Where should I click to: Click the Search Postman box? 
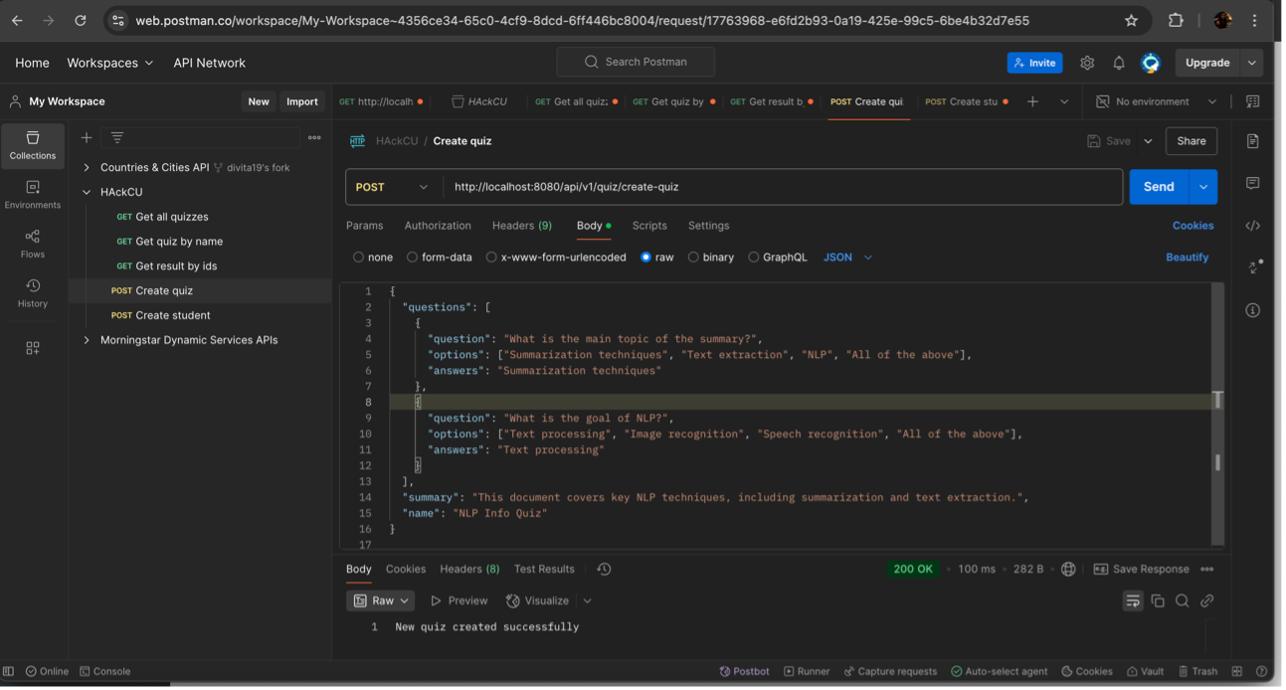point(636,62)
